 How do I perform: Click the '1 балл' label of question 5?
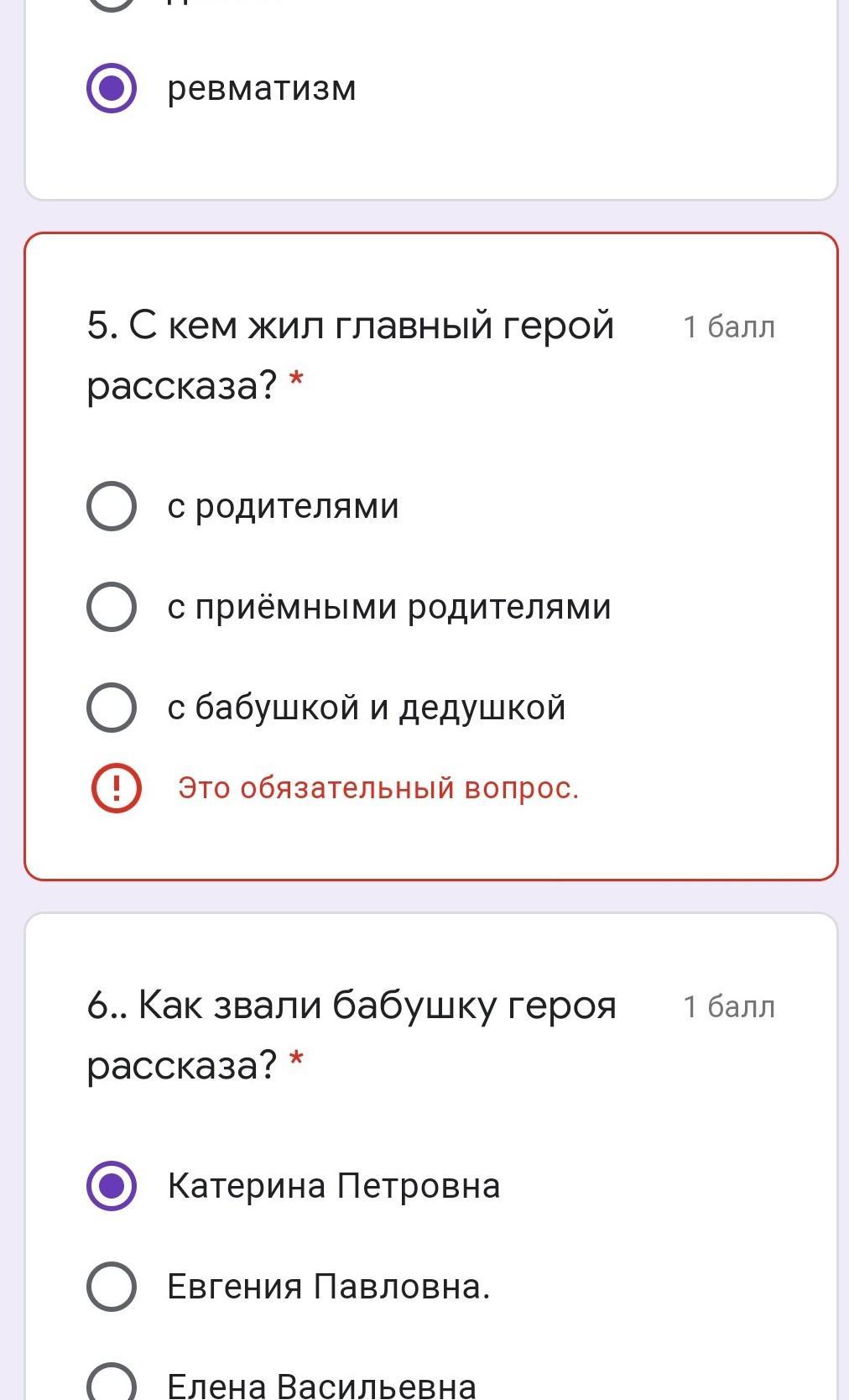(728, 326)
